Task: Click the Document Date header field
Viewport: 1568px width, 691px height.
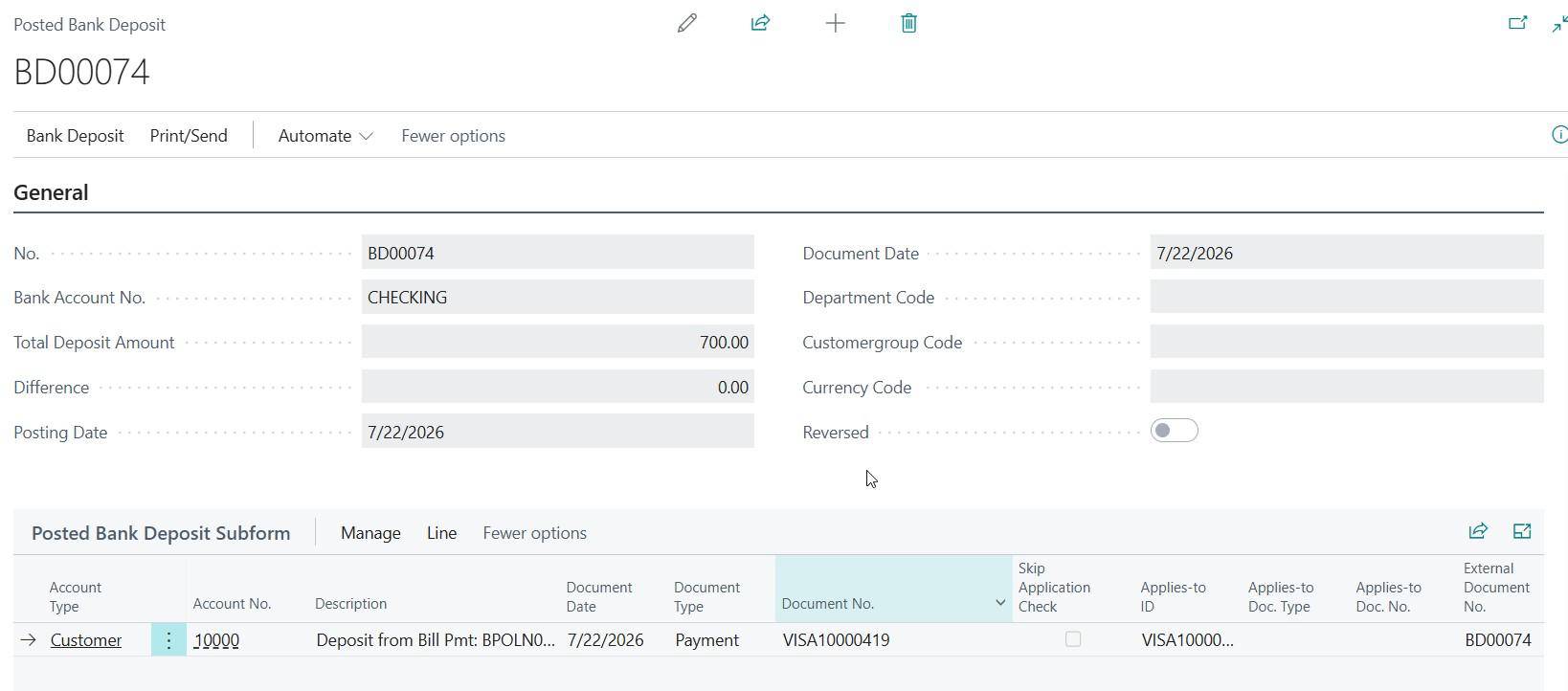Action: 1347,253
